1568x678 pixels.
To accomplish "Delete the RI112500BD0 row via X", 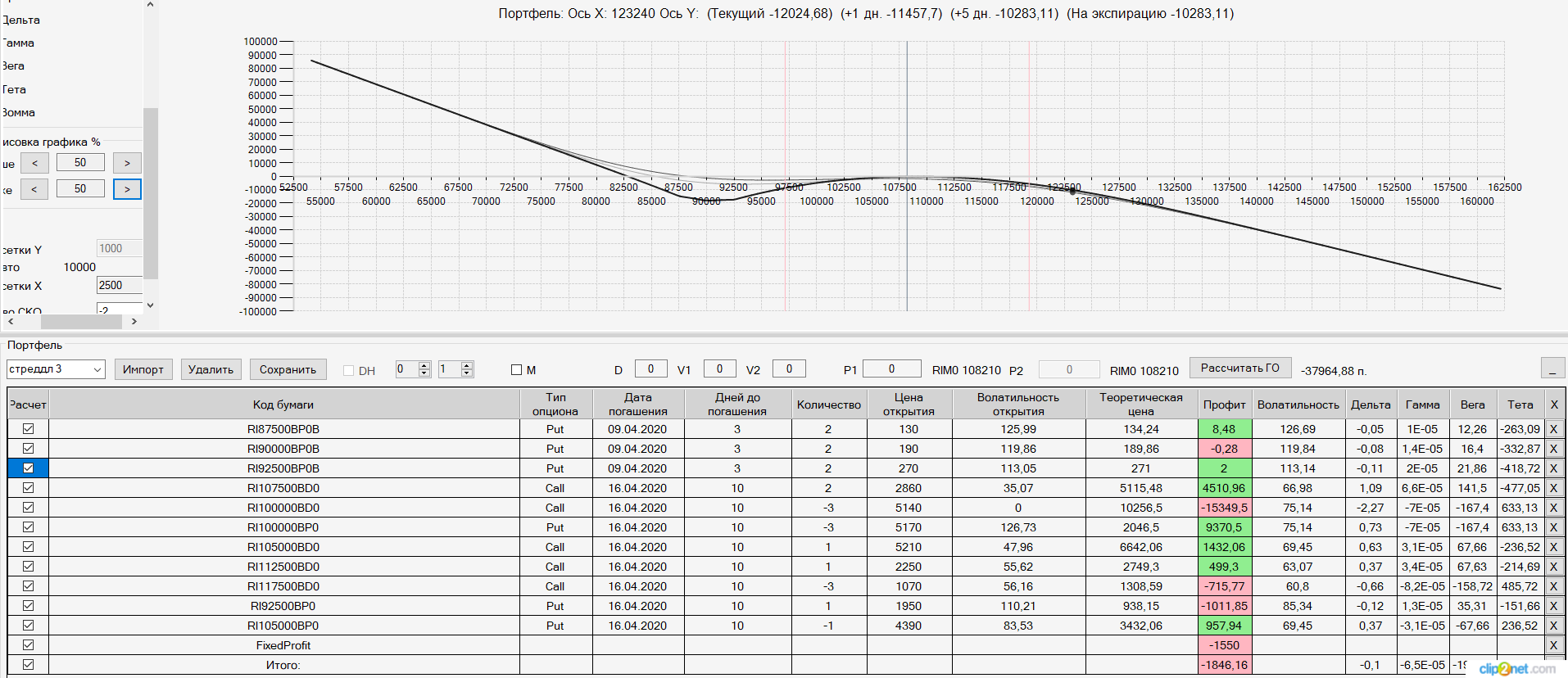I will tap(1553, 567).
